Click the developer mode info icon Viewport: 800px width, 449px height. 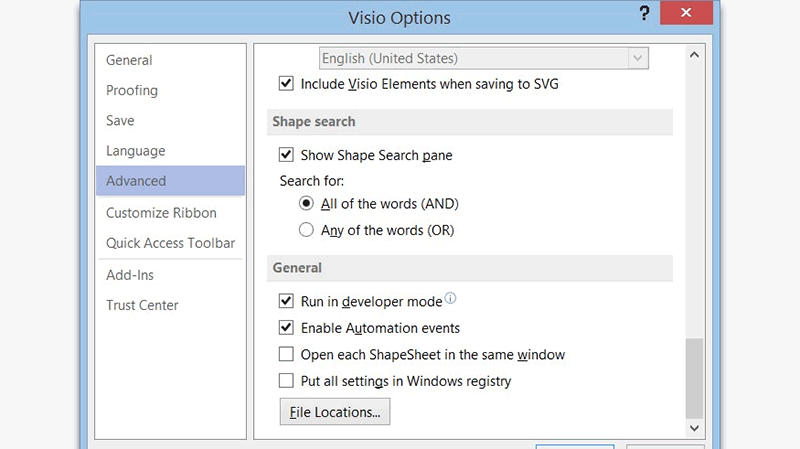tap(451, 298)
